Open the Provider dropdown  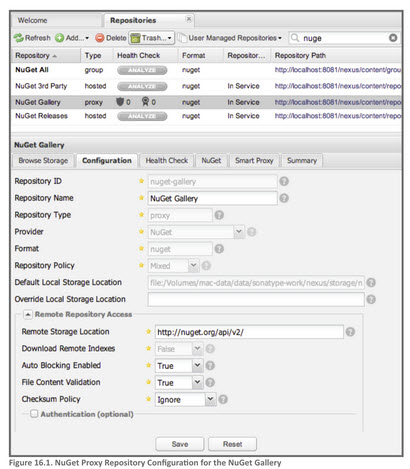coord(239,232)
